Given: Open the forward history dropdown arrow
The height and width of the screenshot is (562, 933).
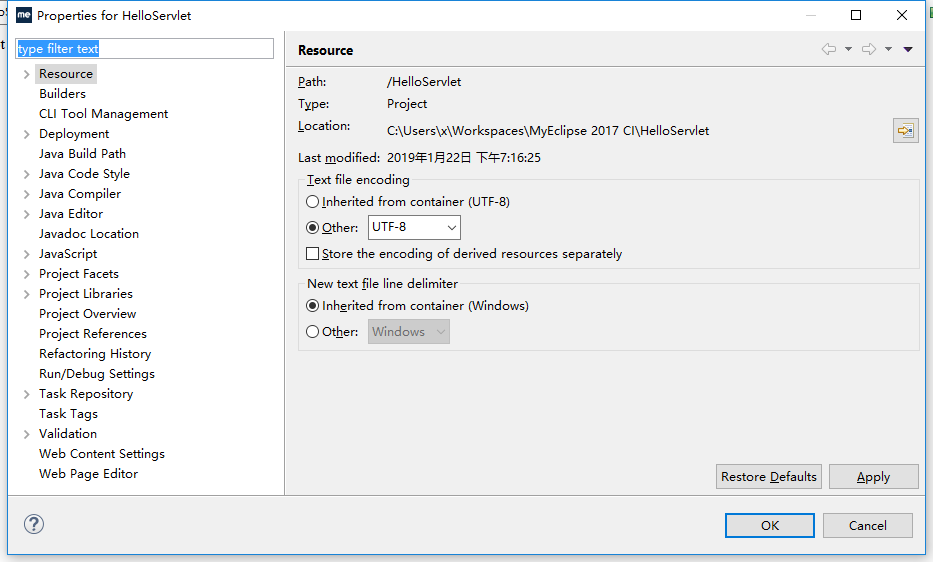Looking at the screenshot, I should tap(888, 49).
